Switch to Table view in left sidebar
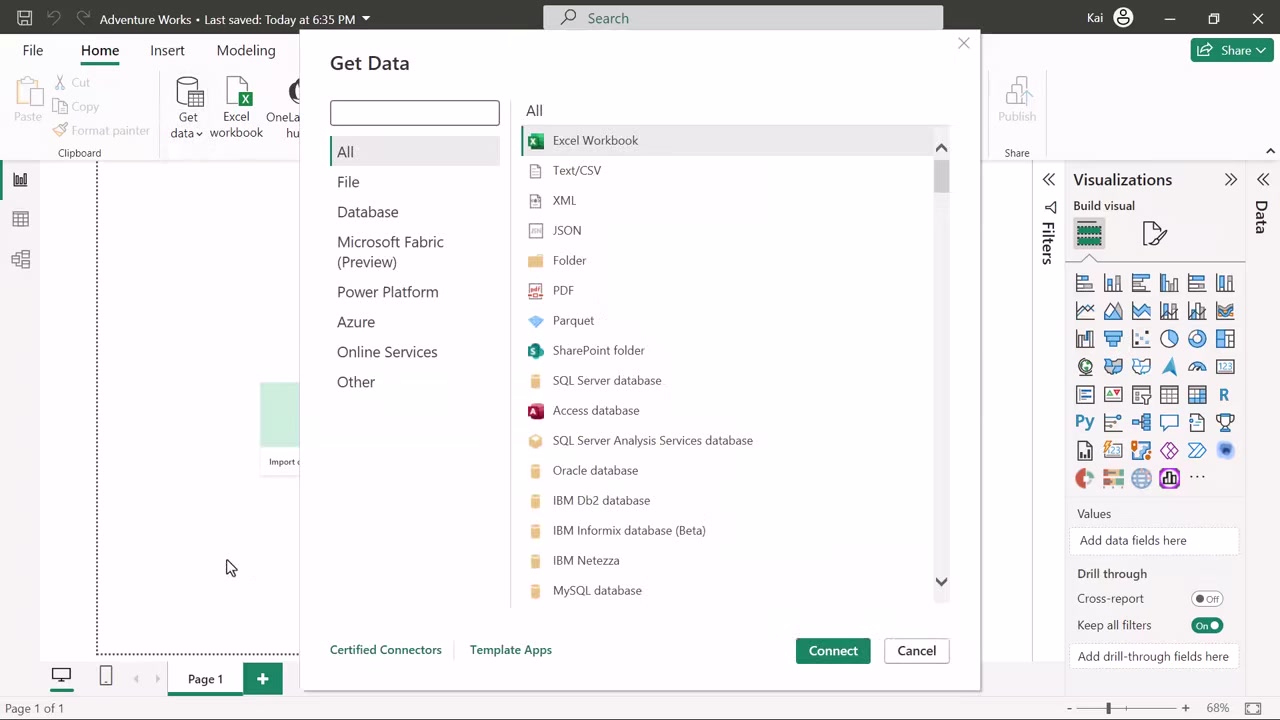The image size is (1280, 720). (20, 219)
